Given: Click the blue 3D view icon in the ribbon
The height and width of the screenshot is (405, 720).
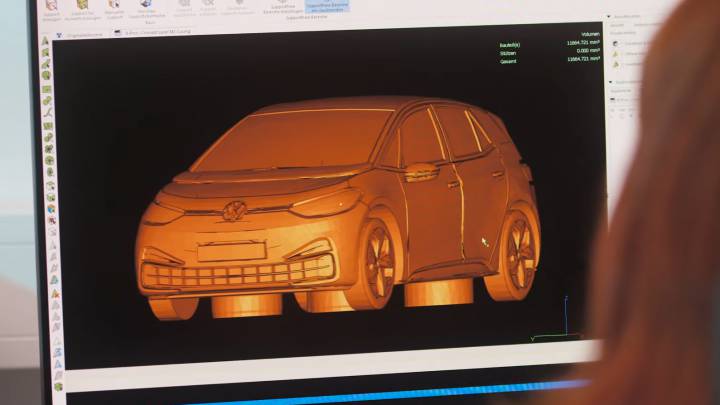Looking at the screenshot, I should [x=146, y=4].
